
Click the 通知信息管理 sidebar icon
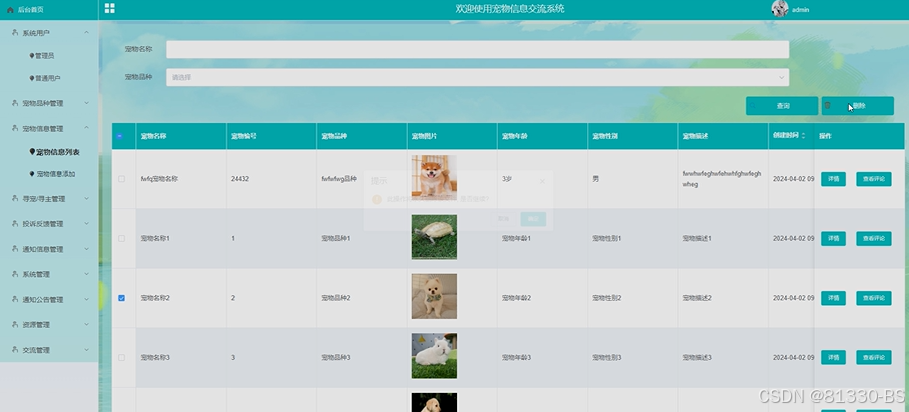coord(15,249)
